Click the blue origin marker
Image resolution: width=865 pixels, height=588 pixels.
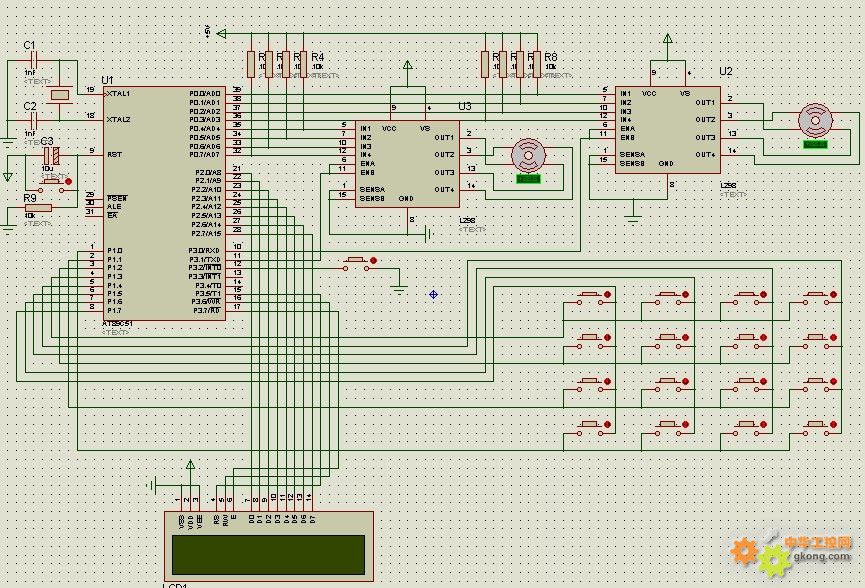click(x=434, y=295)
